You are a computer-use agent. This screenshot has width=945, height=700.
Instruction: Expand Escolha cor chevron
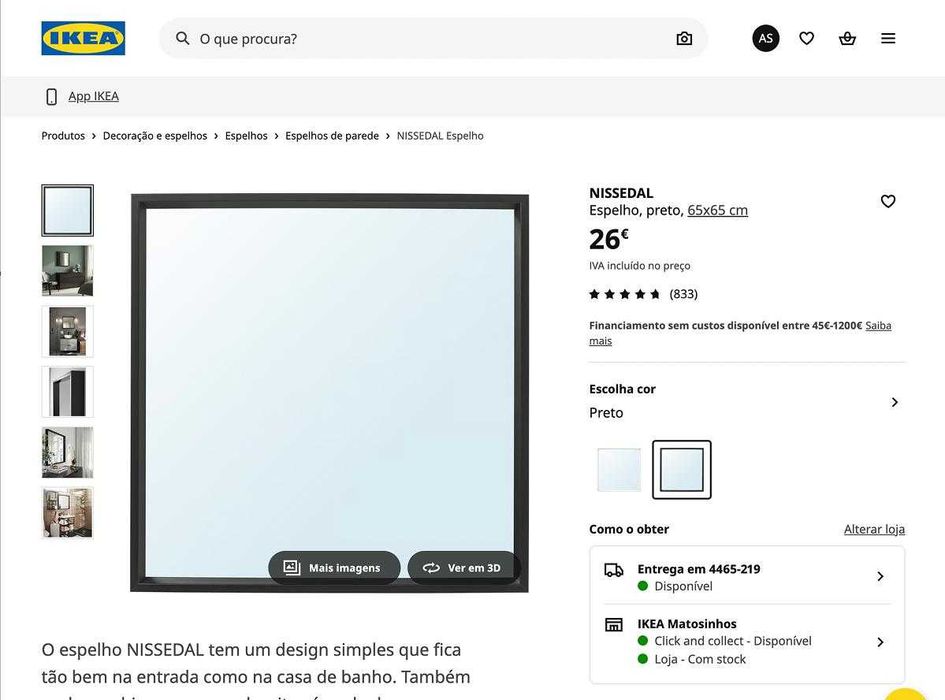point(894,402)
